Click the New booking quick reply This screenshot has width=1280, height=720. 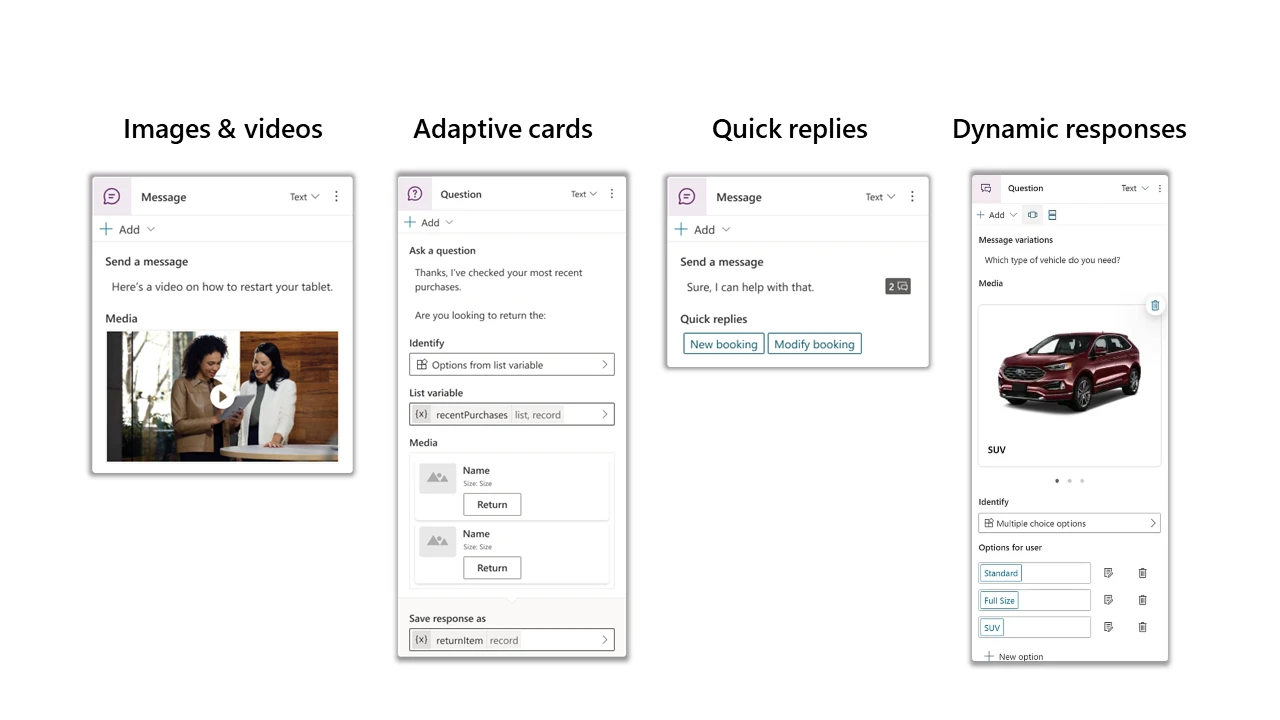[x=723, y=343]
